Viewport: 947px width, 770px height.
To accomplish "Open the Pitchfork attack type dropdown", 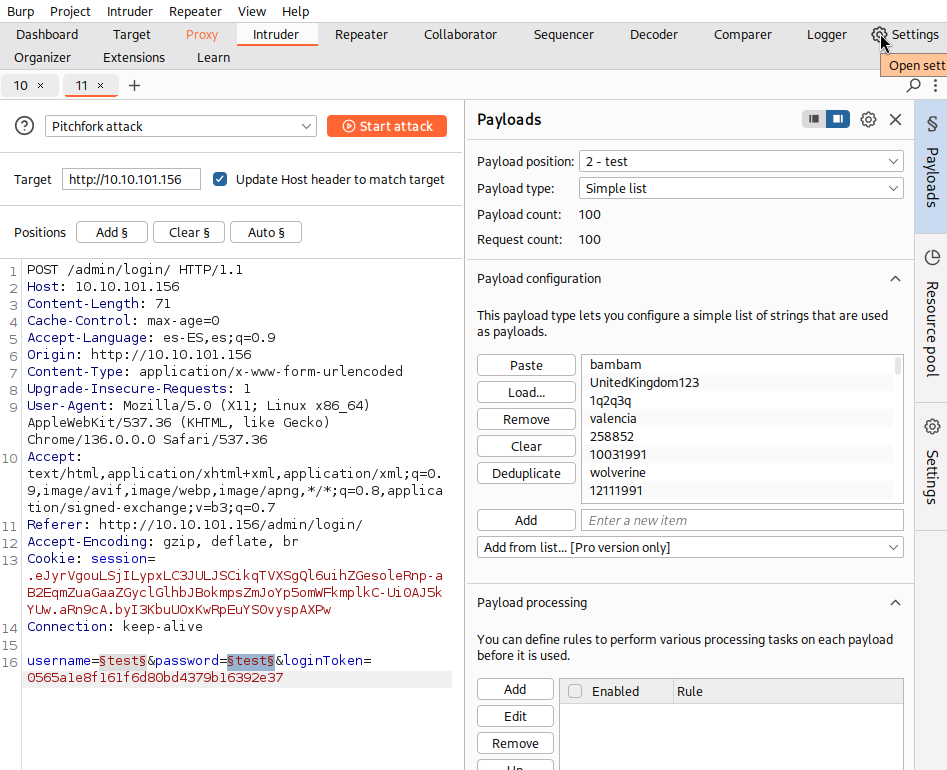I will pos(181,126).
